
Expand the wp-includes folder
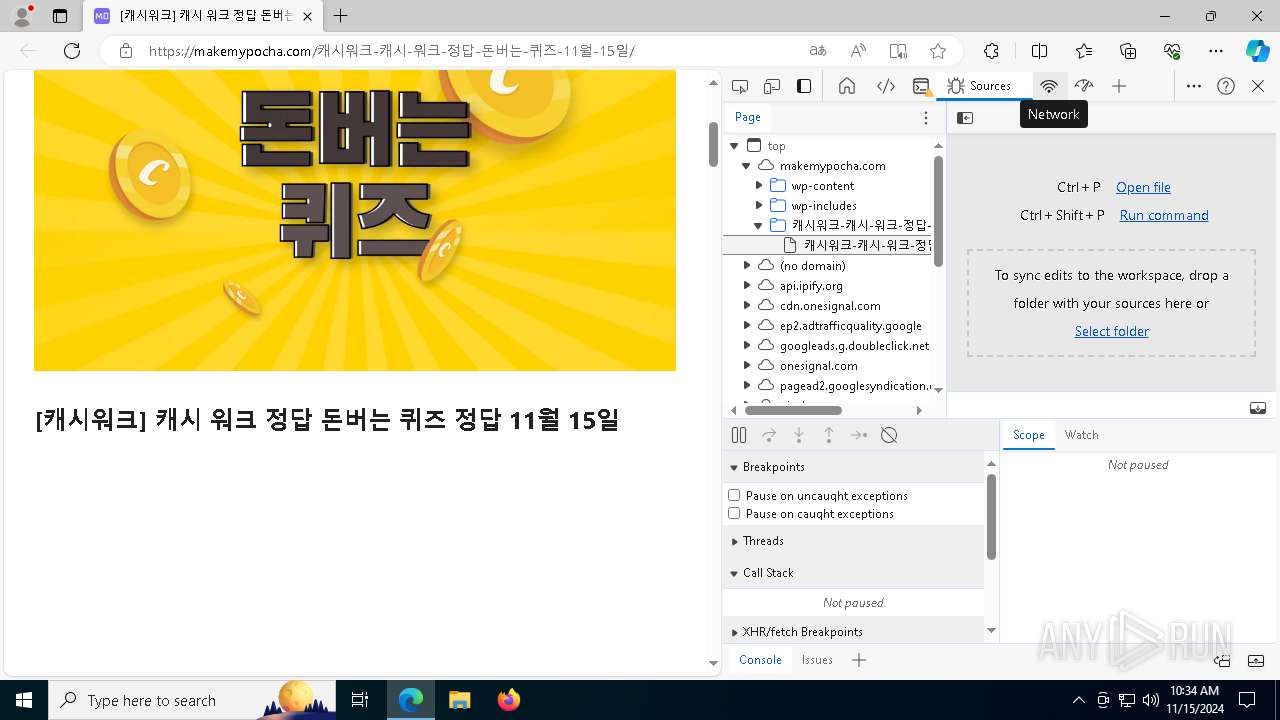758,206
